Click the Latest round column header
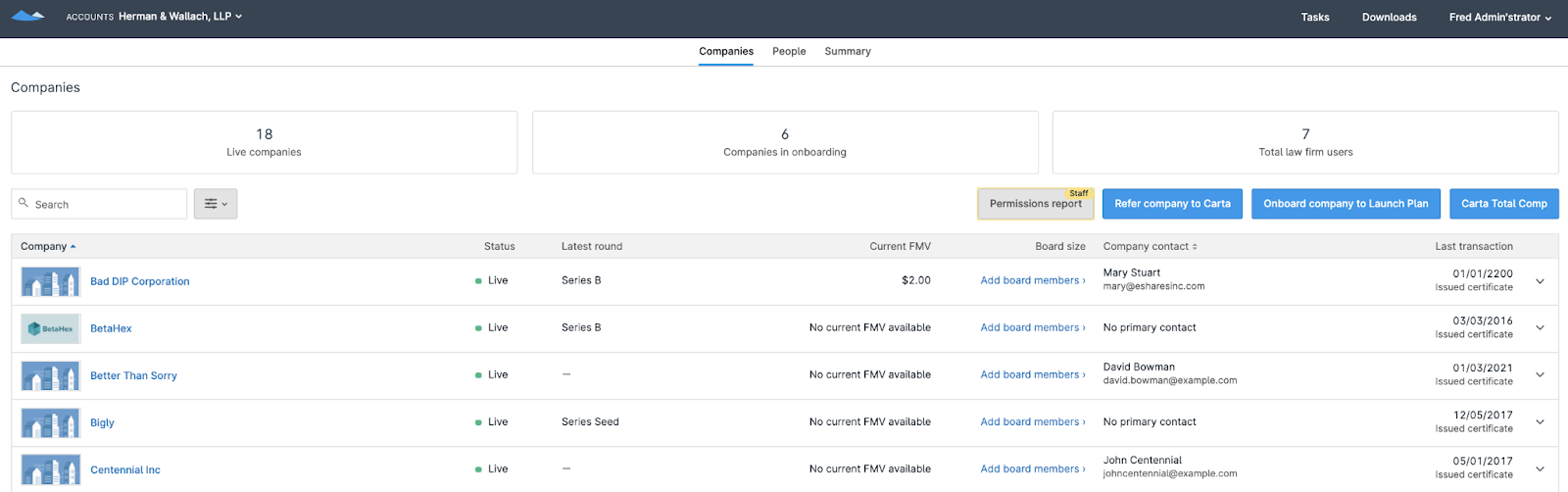The image size is (1568, 492). pos(592,247)
